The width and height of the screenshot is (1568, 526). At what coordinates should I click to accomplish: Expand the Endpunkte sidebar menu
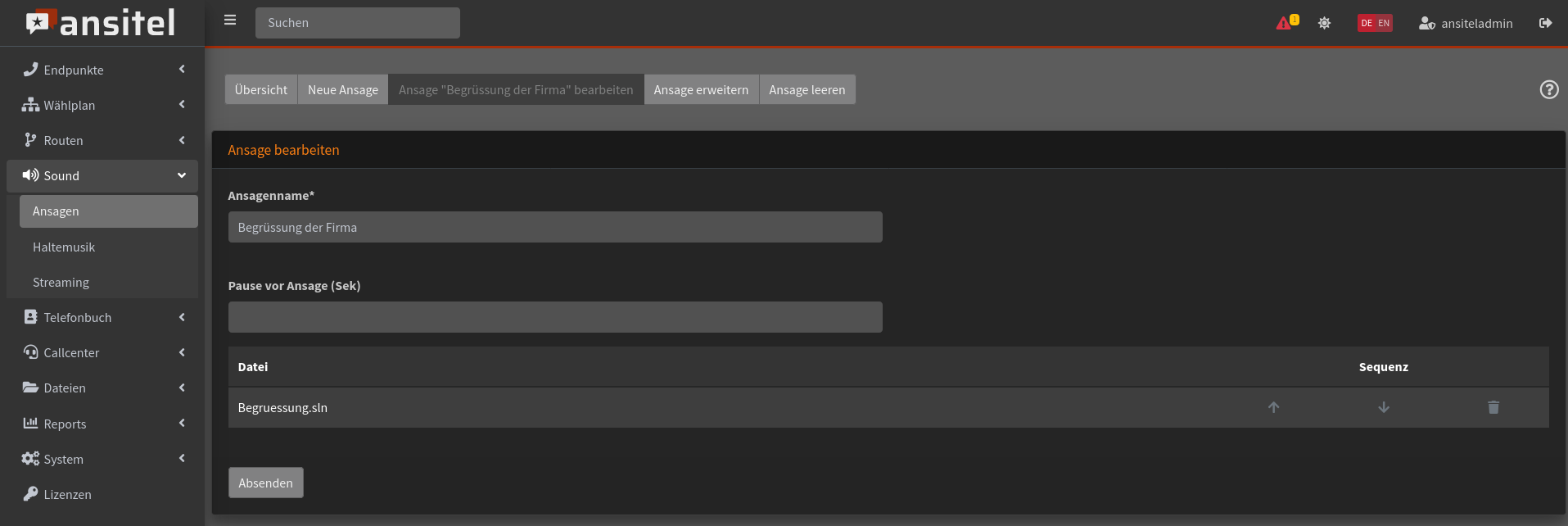pyautogui.click(x=102, y=70)
